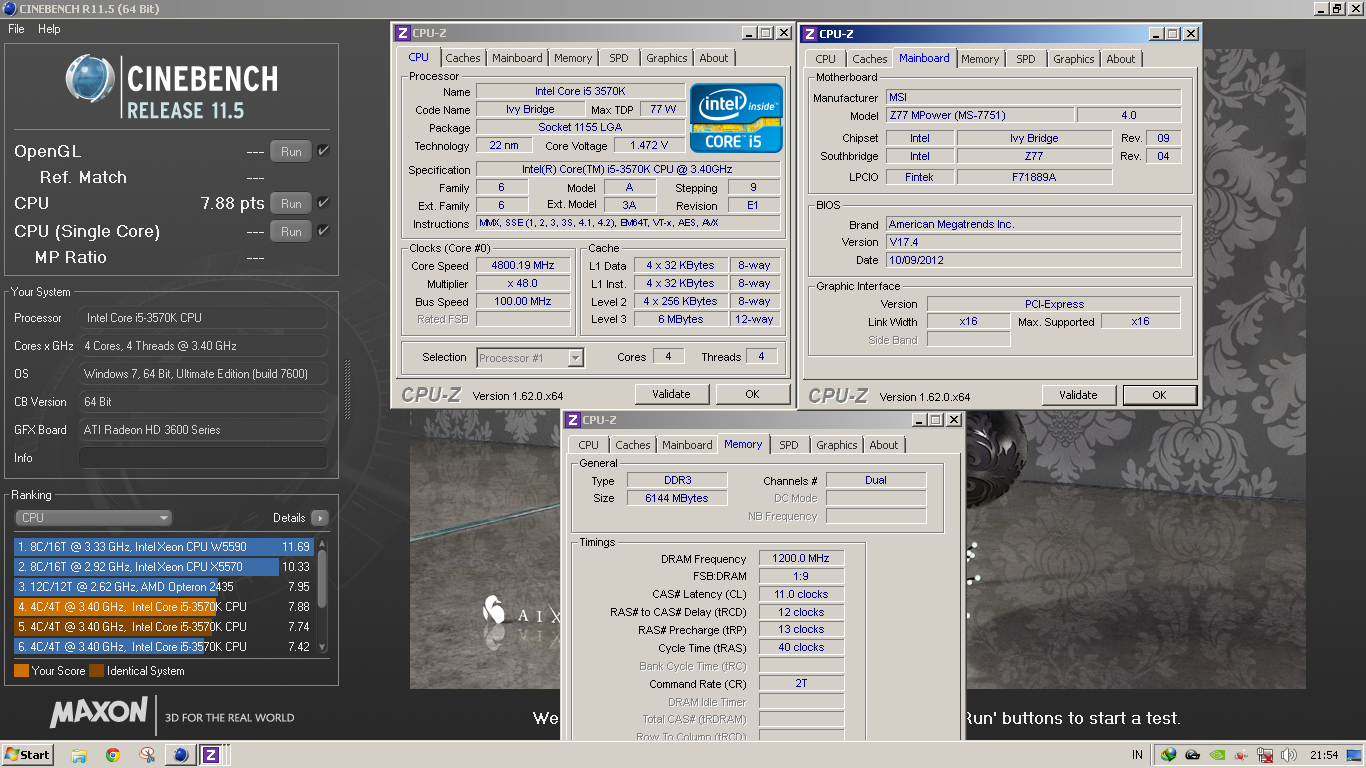Open the Snipping Tool taskbar icon
This screenshot has width=1366, height=768.
pyautogui.click(x=147, y=755)
